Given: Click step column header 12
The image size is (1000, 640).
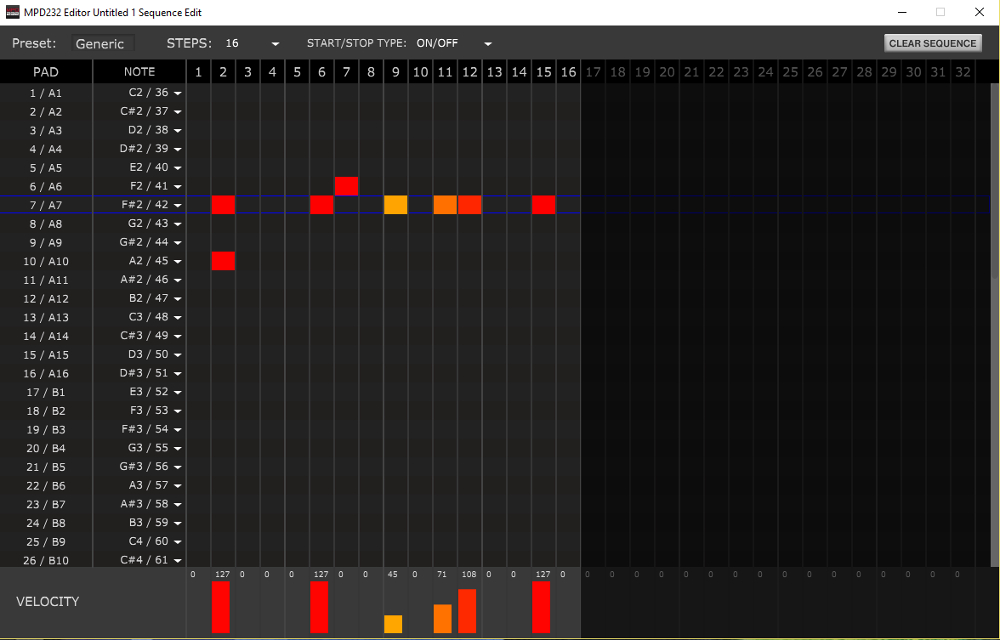Looking at the screenshot, I should pyautogui.click(x=469, y=72).
